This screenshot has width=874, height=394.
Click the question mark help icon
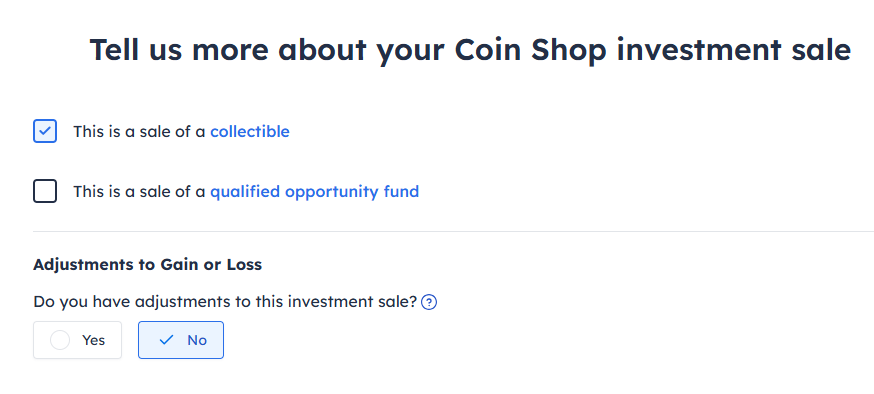429,303
